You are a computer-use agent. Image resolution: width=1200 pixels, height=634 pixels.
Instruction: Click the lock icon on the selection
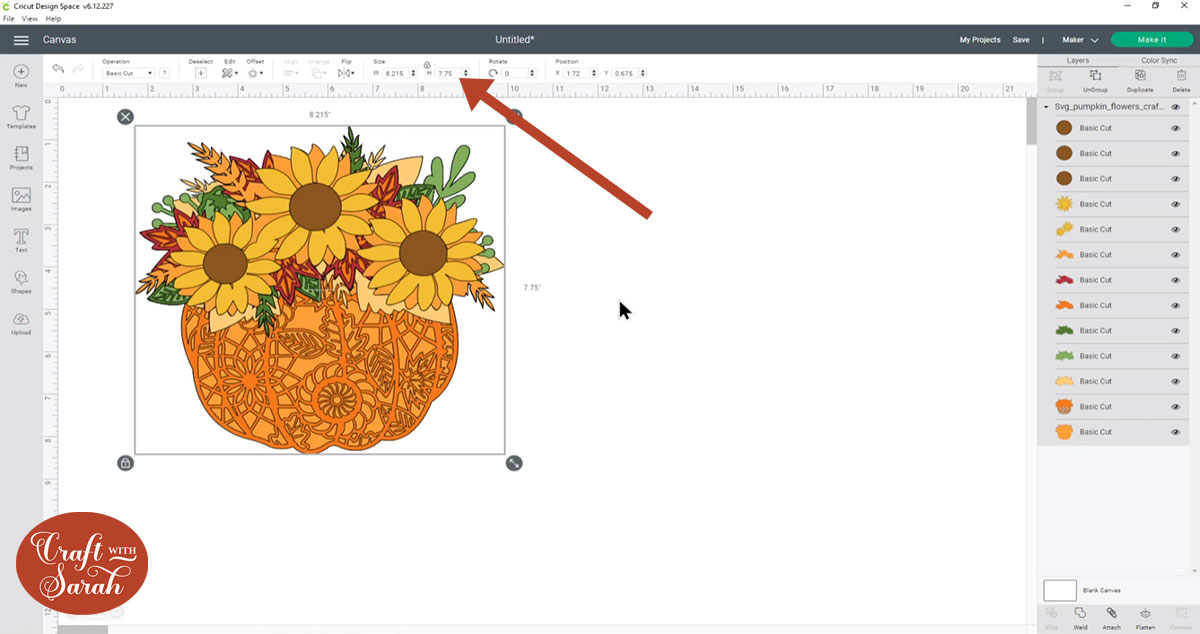pyautogui.click(x=125, y=462)
